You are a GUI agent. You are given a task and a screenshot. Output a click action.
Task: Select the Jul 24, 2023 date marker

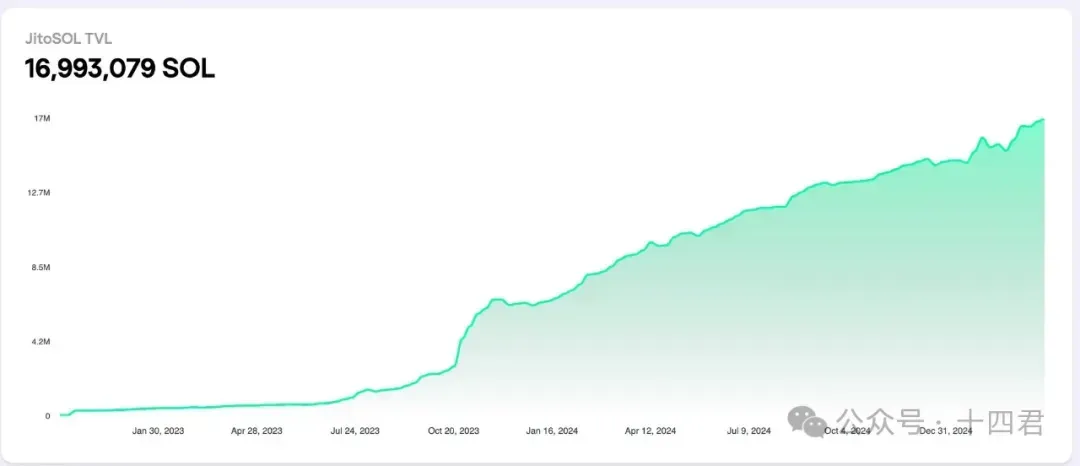coord(355,432)
